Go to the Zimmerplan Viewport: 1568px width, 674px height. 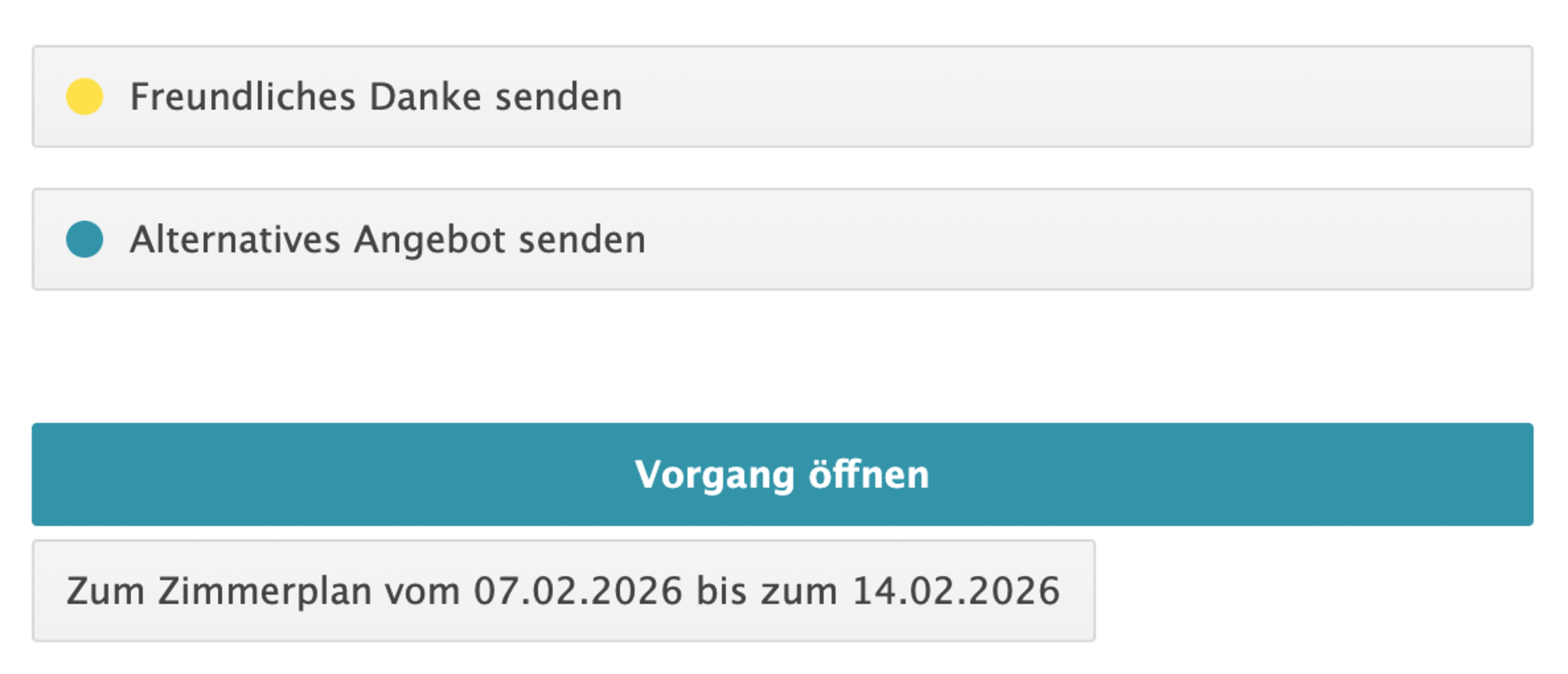click(x=563, y=591)
